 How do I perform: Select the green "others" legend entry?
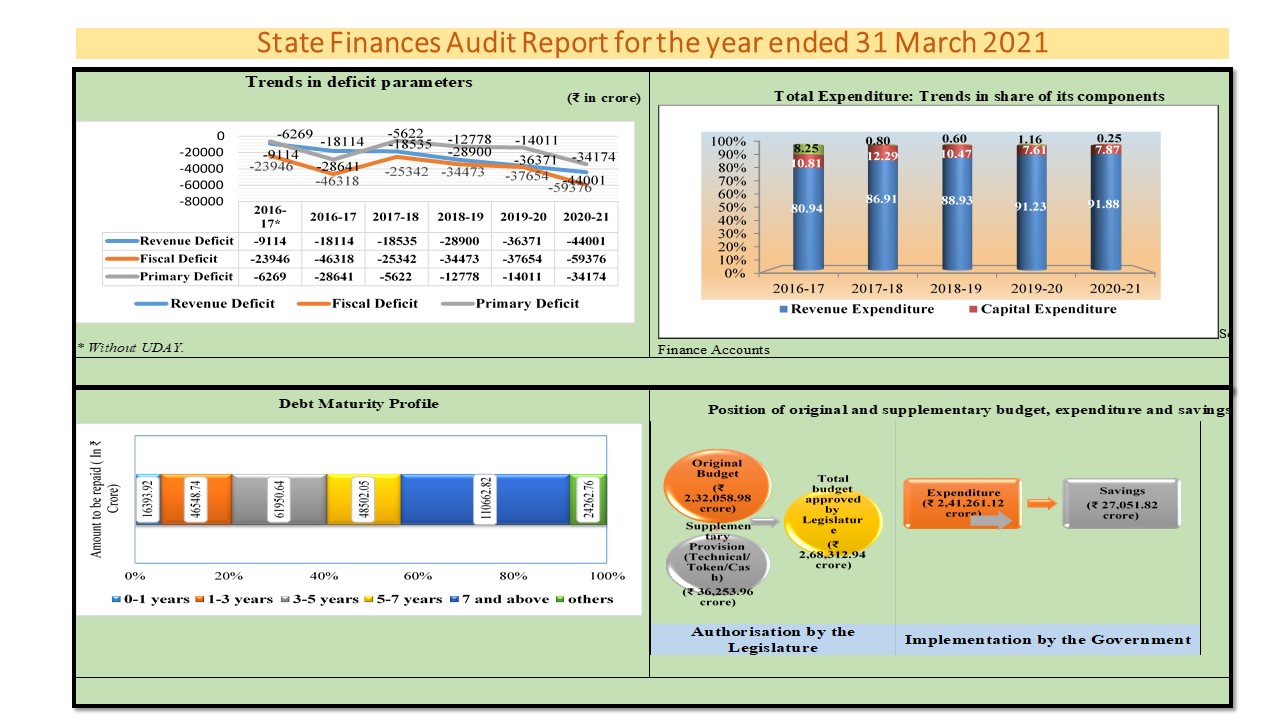583,599
